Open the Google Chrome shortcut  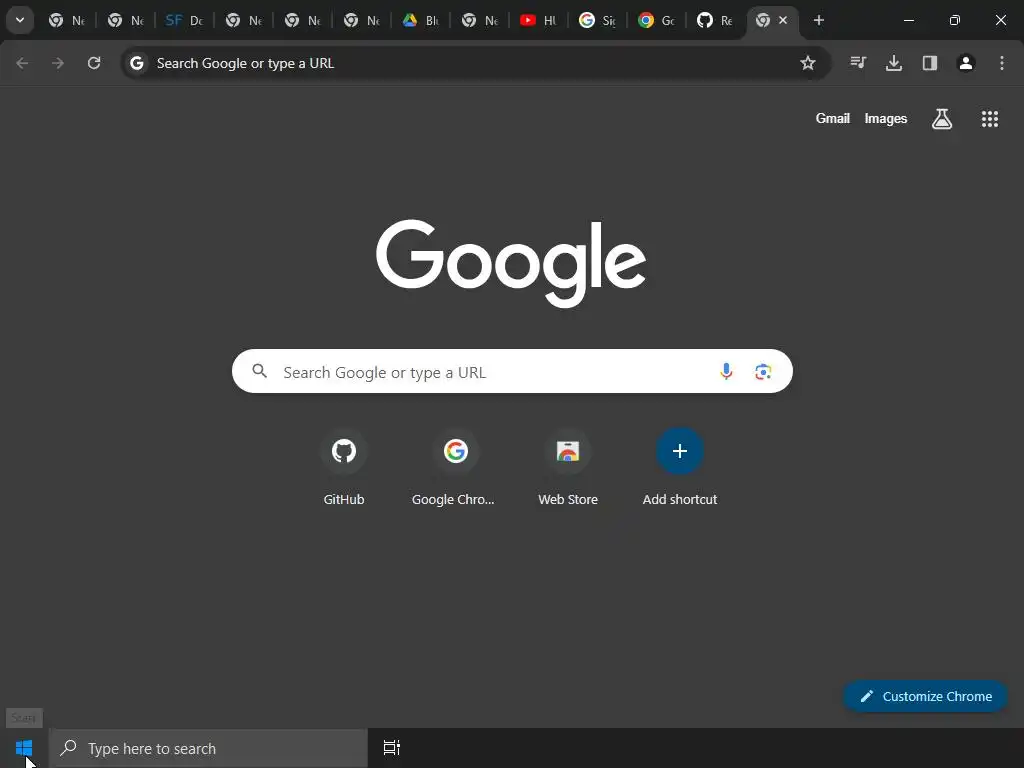click(455, 468)
